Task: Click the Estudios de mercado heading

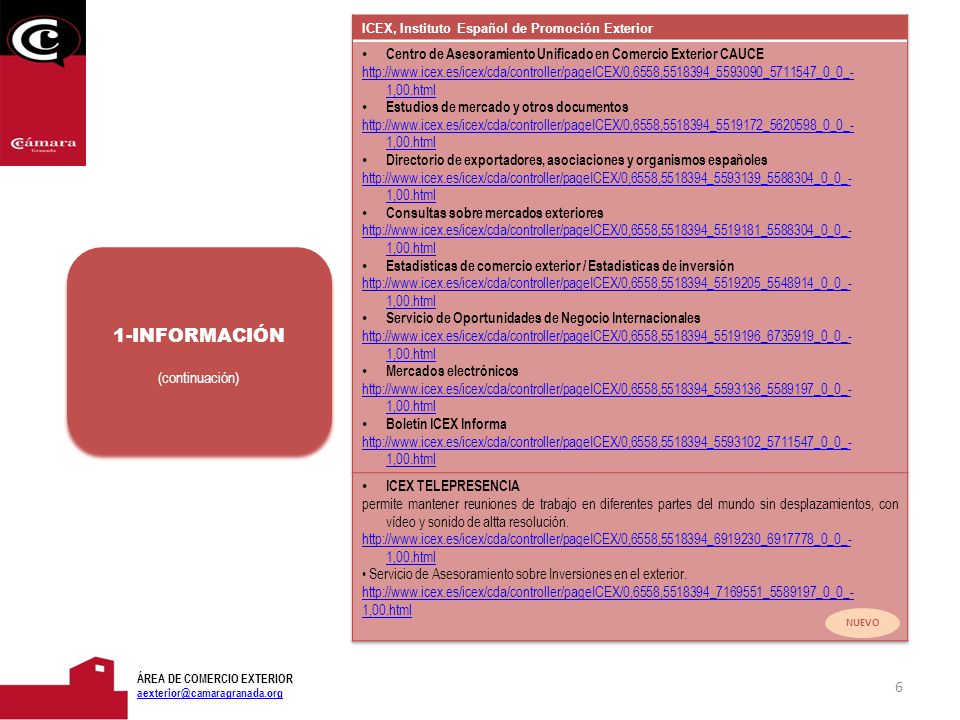Action: 507,107
